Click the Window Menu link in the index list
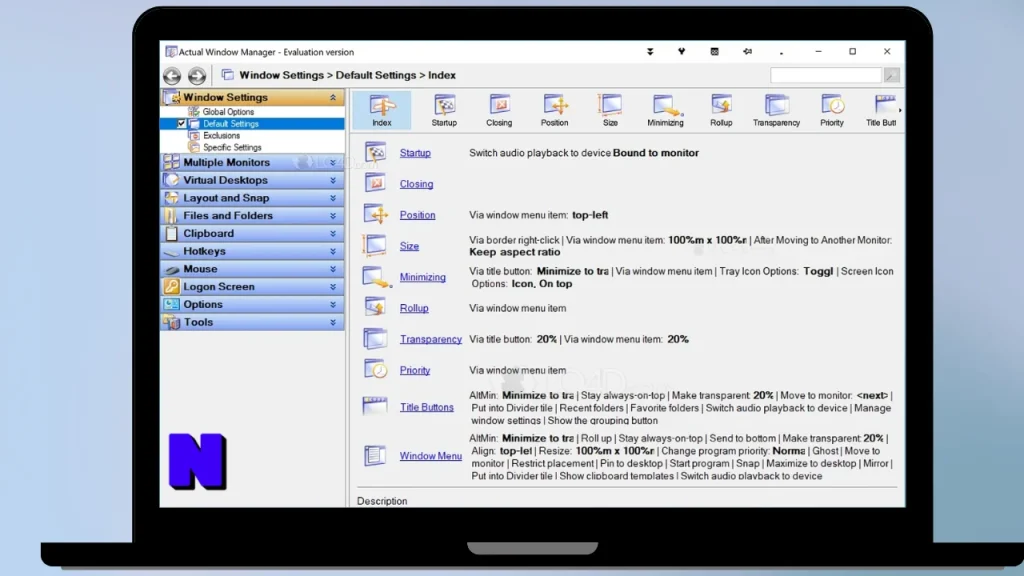 [431, 456]
